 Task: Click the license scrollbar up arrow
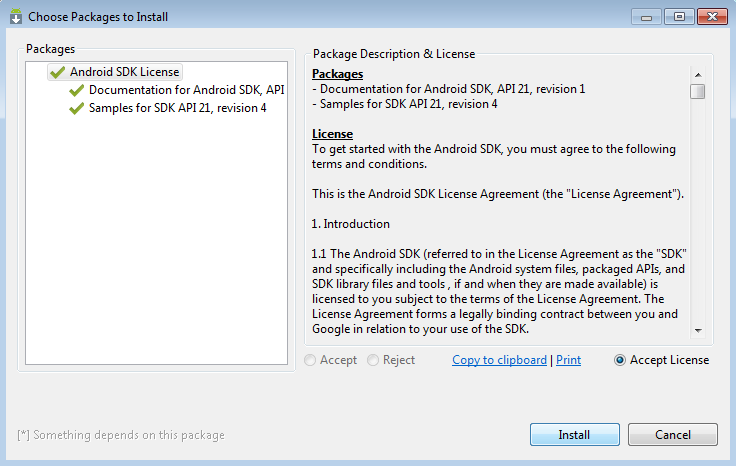click(x=698, y=75)
